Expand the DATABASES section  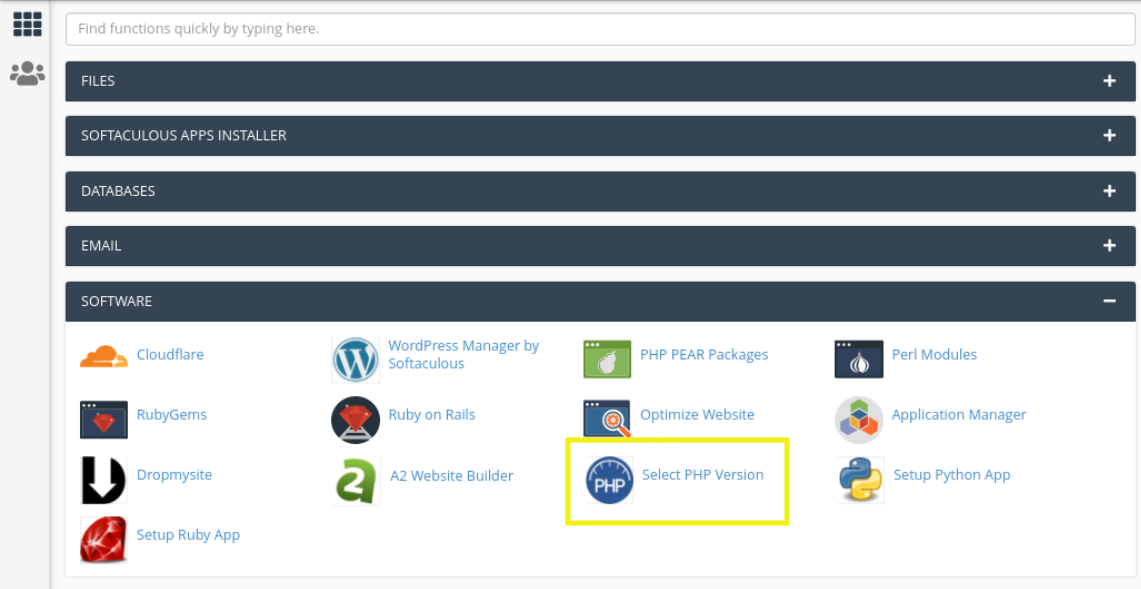1109,191
